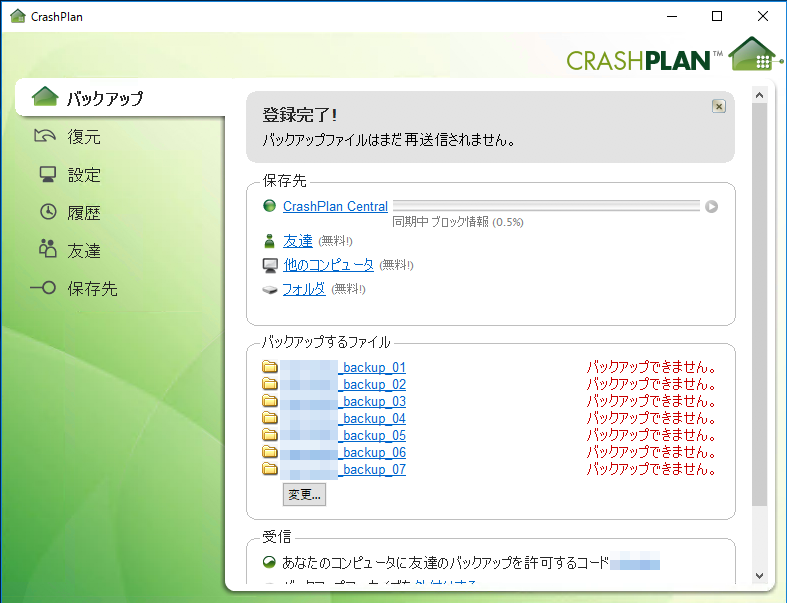Open the 友達 destination link
787x603 pixels.
click(x=298, y=241)
